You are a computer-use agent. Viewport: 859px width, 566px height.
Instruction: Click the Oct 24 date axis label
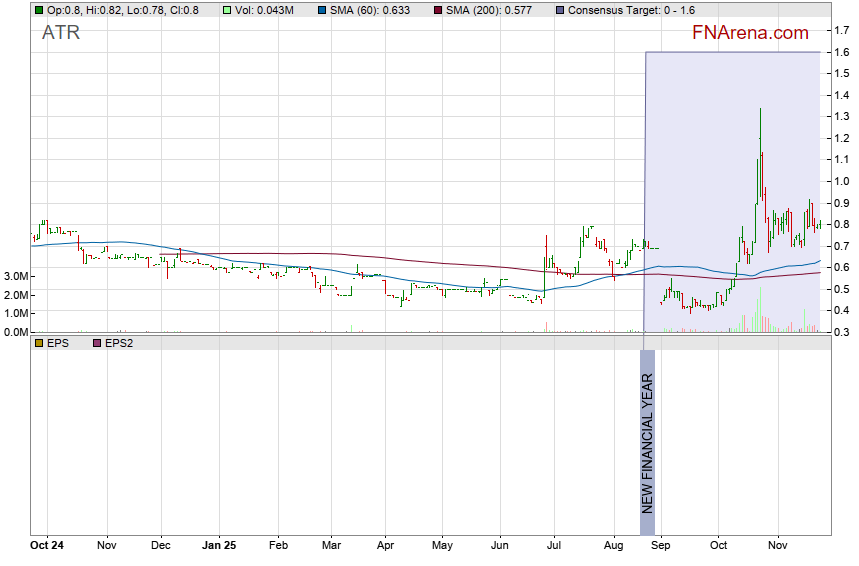tap(46, 546)
